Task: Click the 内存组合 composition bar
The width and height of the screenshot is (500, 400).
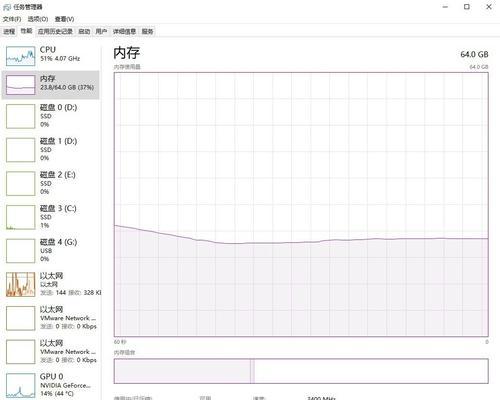Action: click(x=301, y=371)
